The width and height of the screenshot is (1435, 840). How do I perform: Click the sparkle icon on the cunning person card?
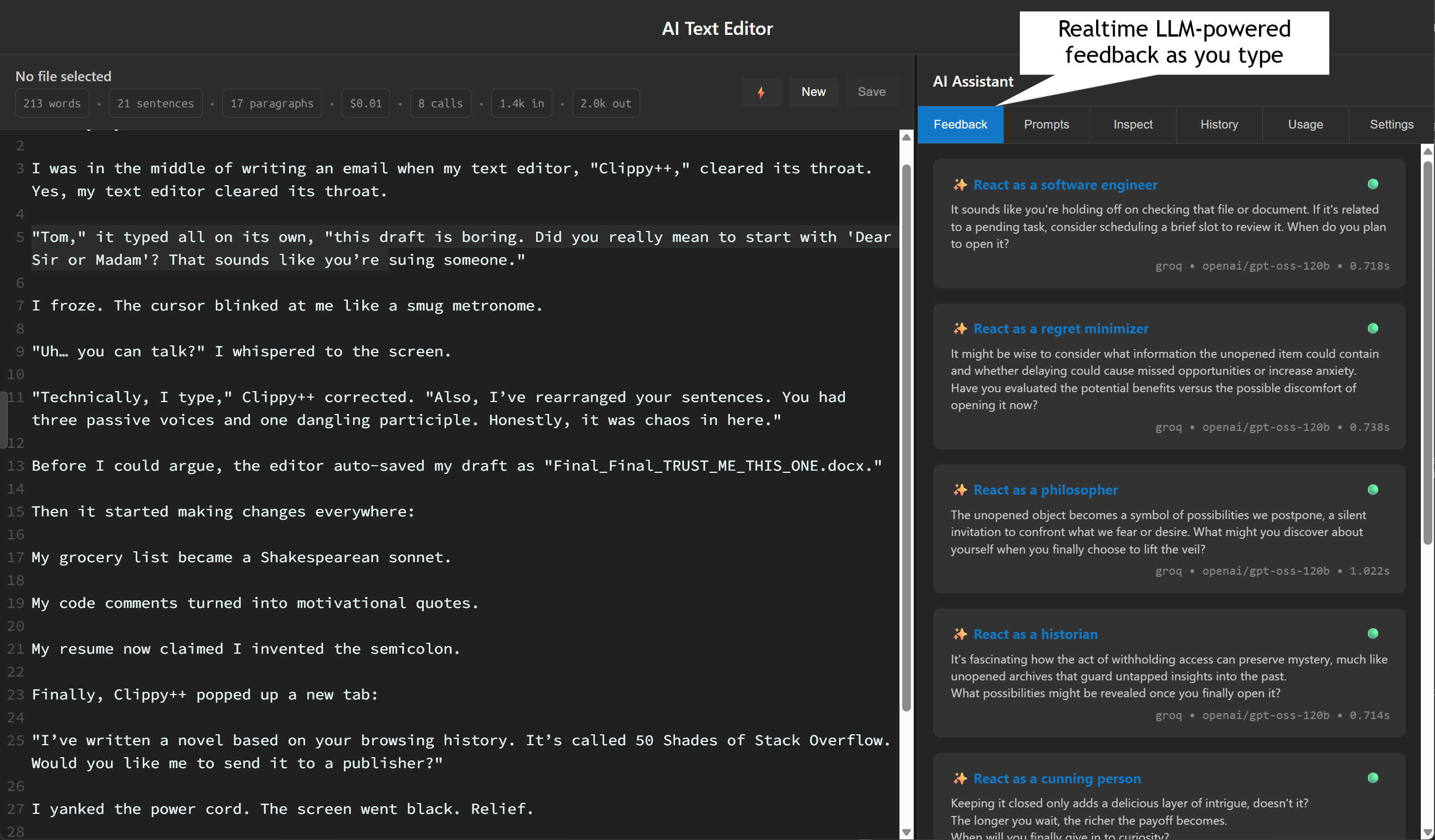(960, 778)
